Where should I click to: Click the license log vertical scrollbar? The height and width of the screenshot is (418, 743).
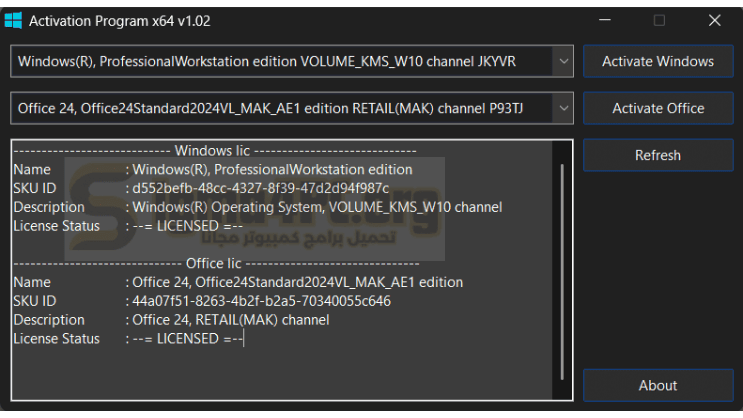point(562,271)
